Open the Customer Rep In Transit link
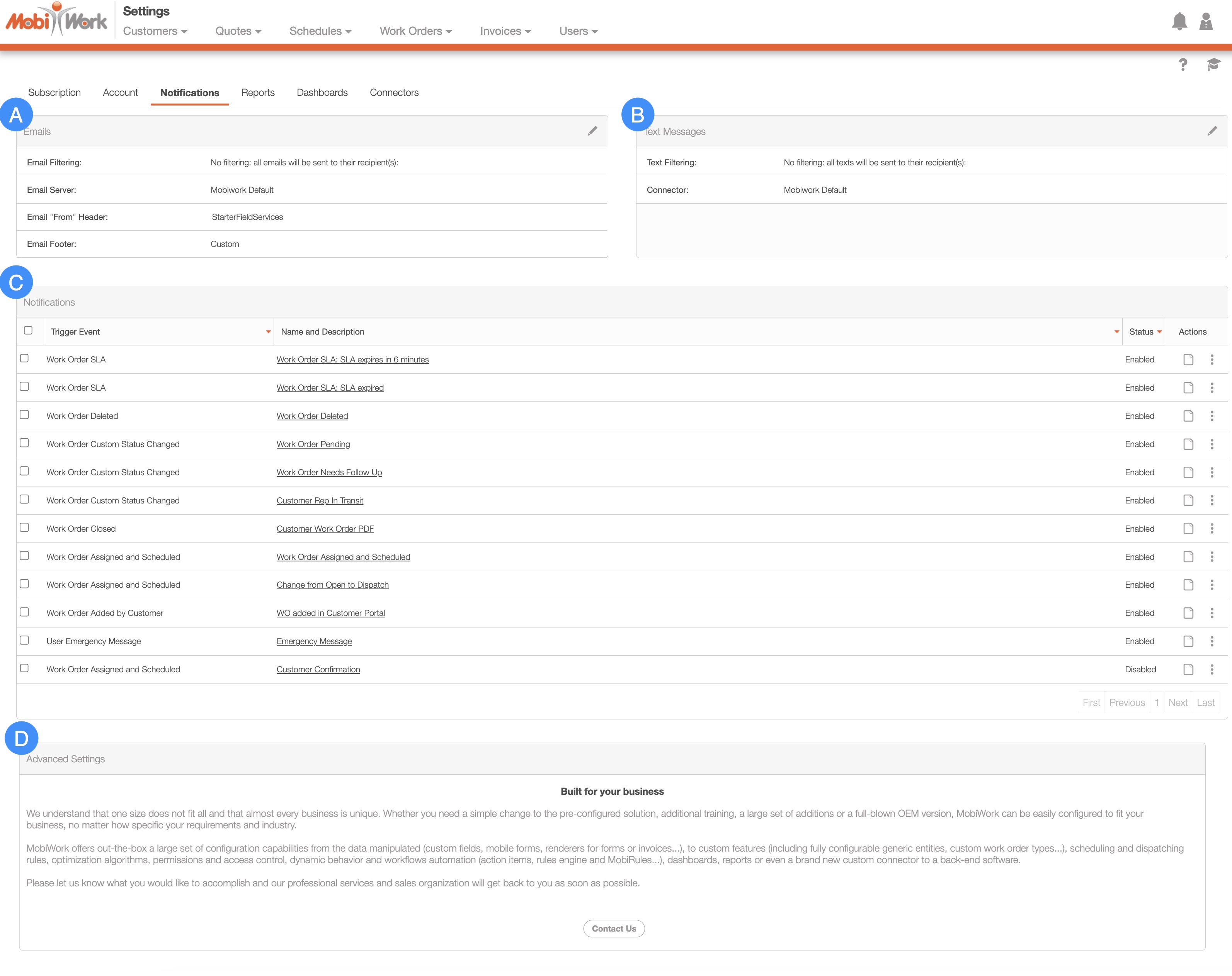 click(320, 501)
